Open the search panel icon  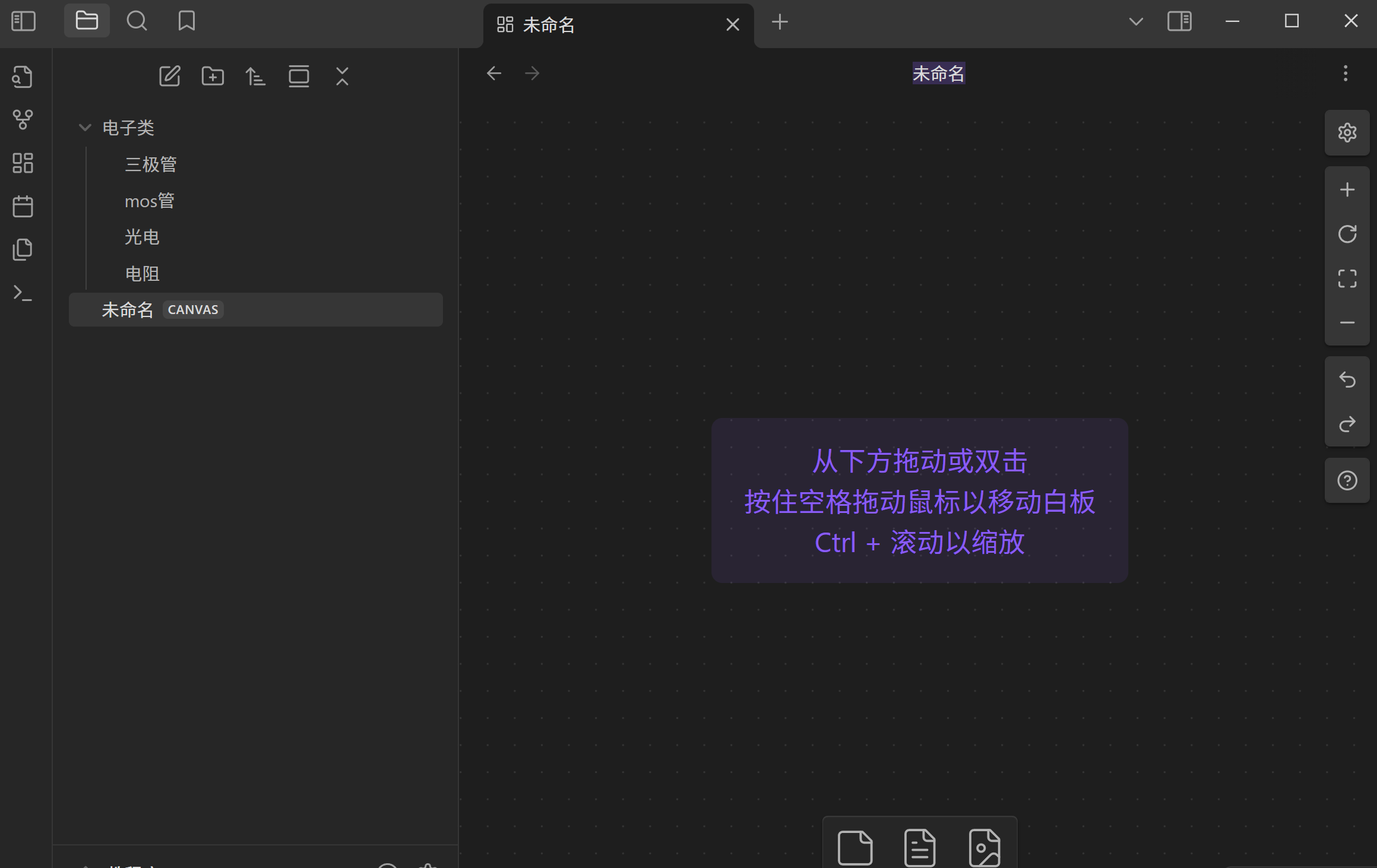tap(137, 21)
